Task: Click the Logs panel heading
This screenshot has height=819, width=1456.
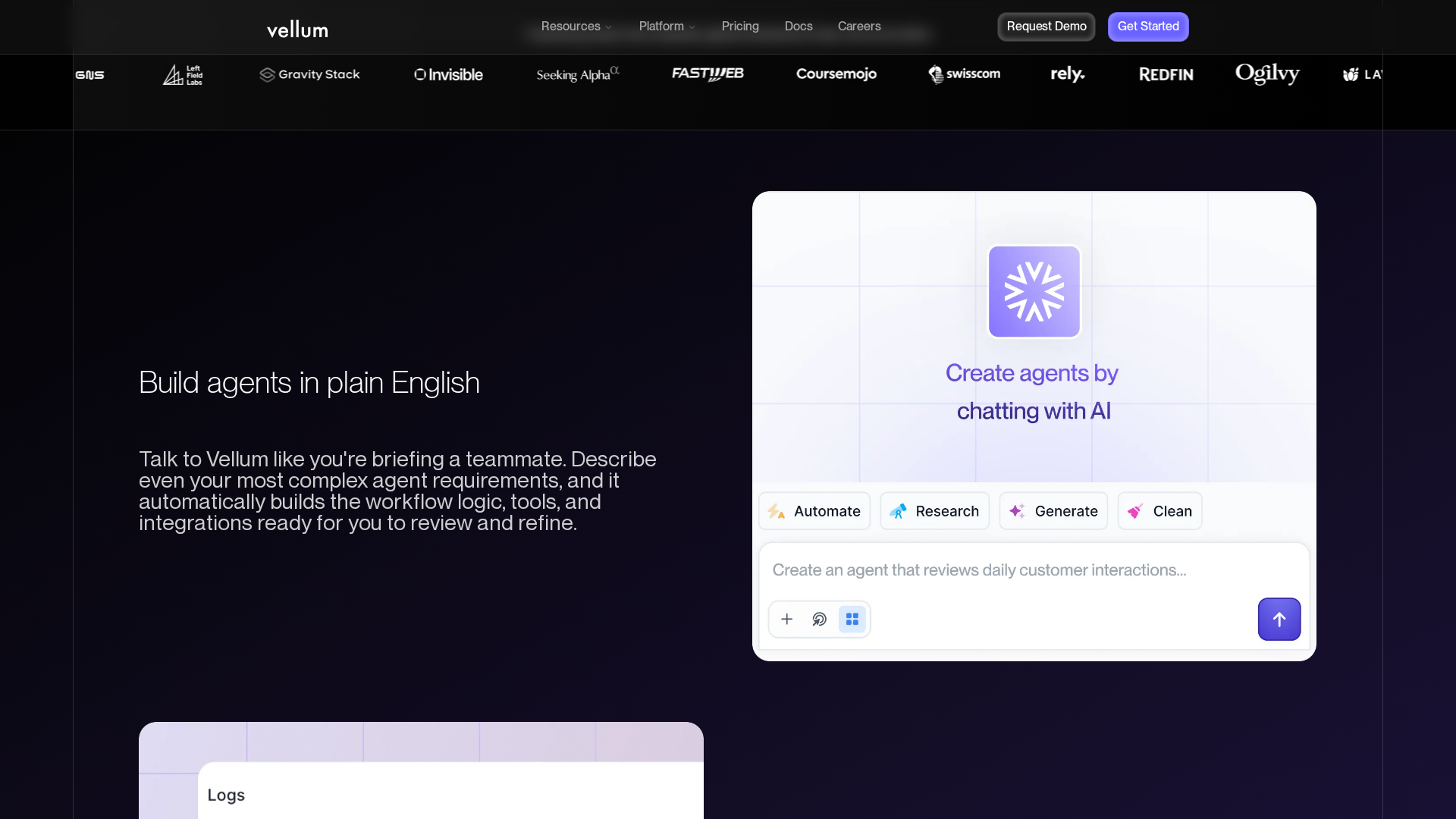Action: click(x=226, y=795)
